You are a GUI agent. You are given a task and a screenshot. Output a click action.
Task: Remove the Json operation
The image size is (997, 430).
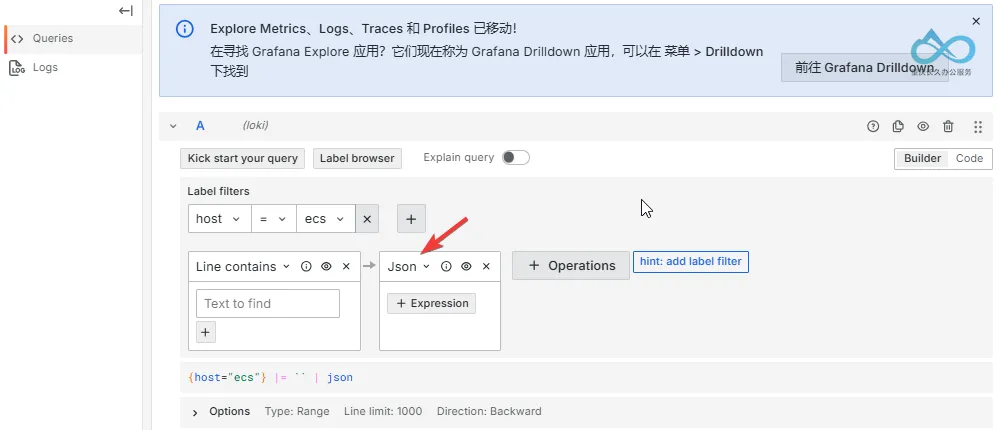[x=486, y=267]
